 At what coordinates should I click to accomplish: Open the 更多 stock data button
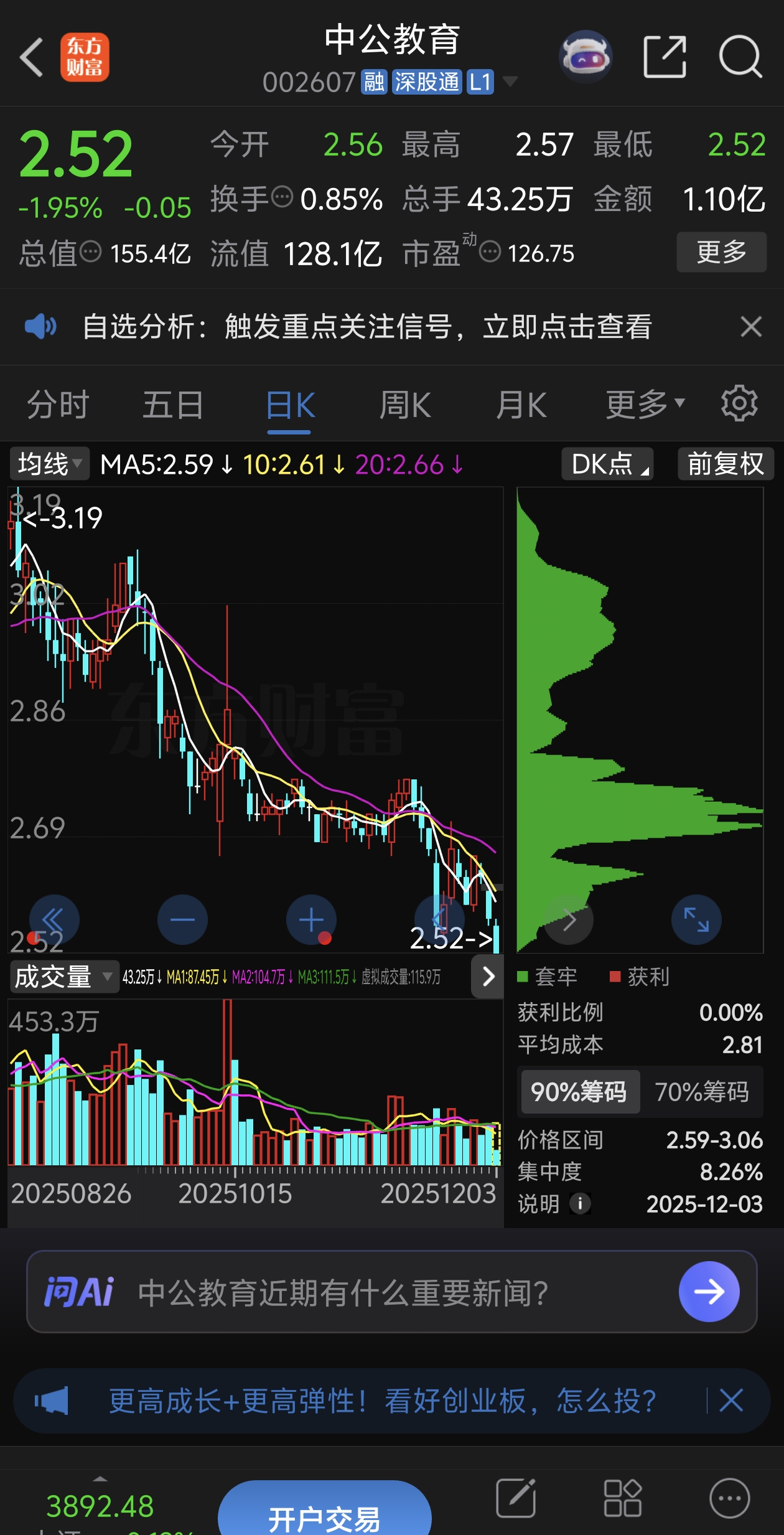pyautogui.click(x=721, y=252)
